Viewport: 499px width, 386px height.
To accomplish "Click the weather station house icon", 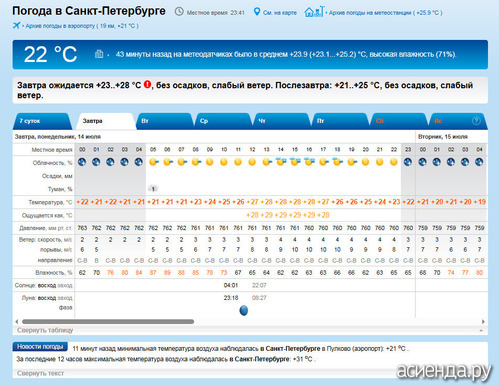I will pos(314,12).
